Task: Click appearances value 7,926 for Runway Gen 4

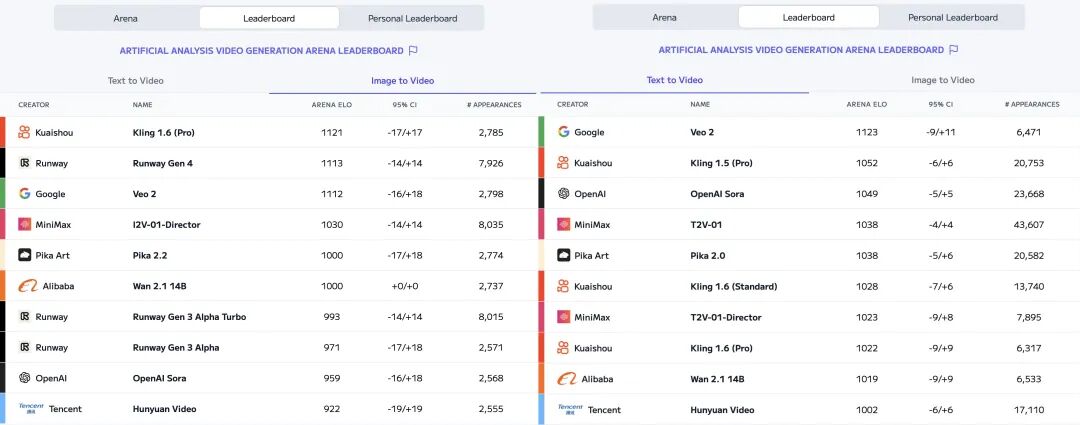Action: tap(491, 163)
